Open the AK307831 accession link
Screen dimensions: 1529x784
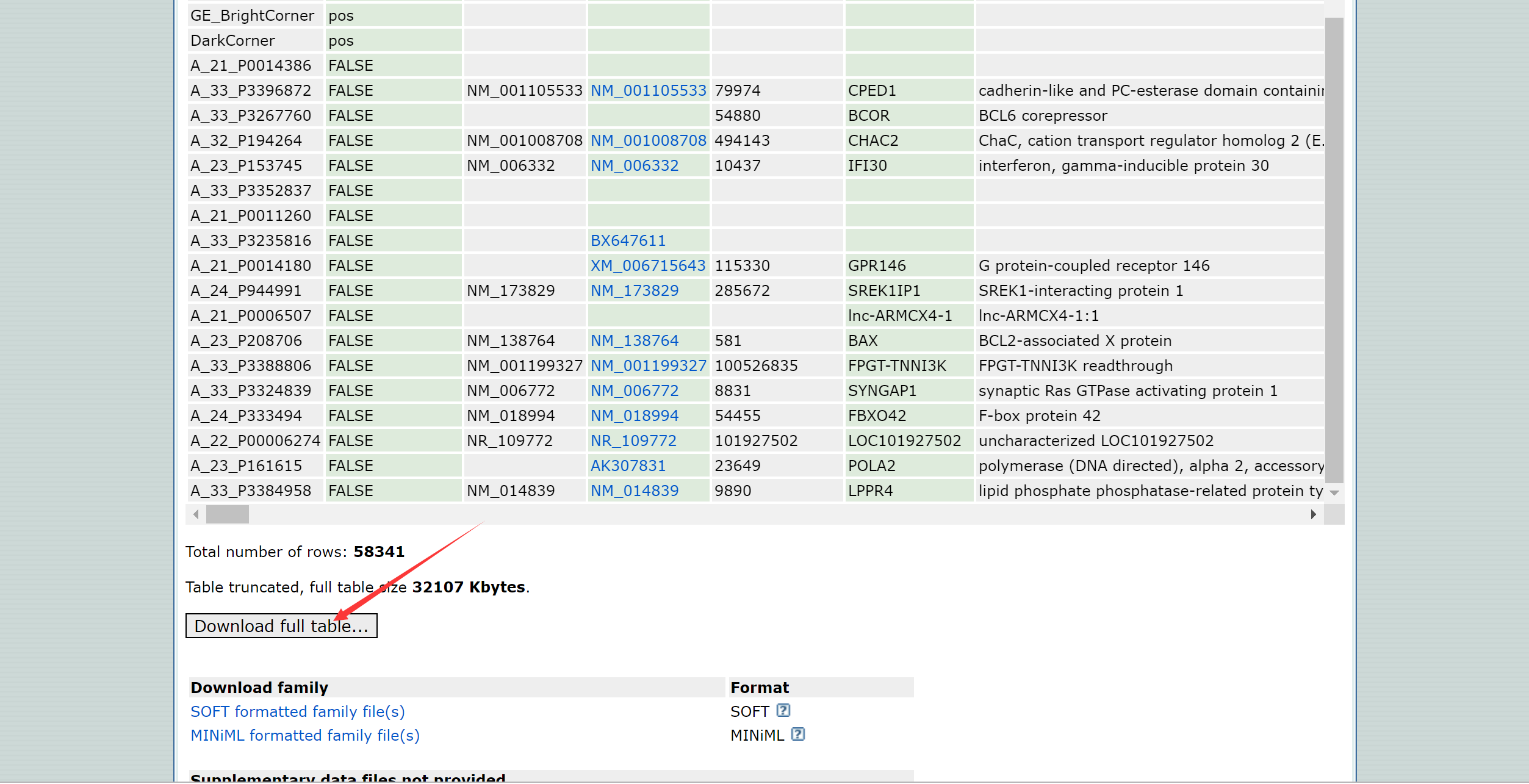pos(628,466)
